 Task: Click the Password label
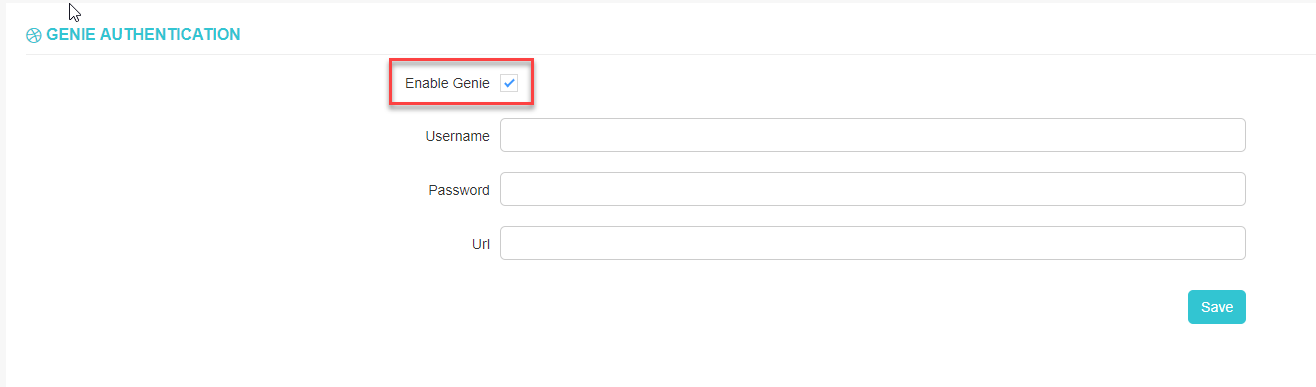click(459, 190)
